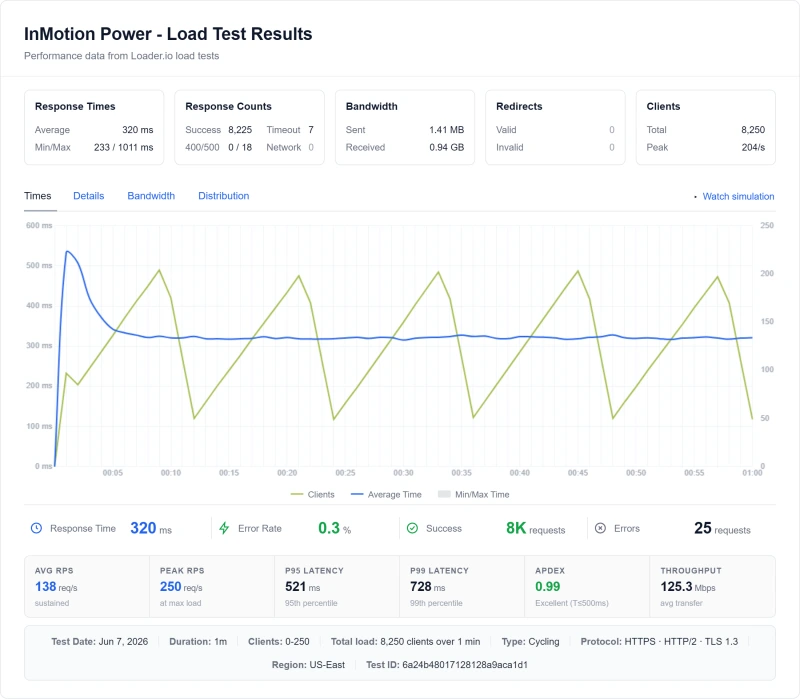Click the 400/500 value 0 / 18
The image size is (800, 699).
240,147
